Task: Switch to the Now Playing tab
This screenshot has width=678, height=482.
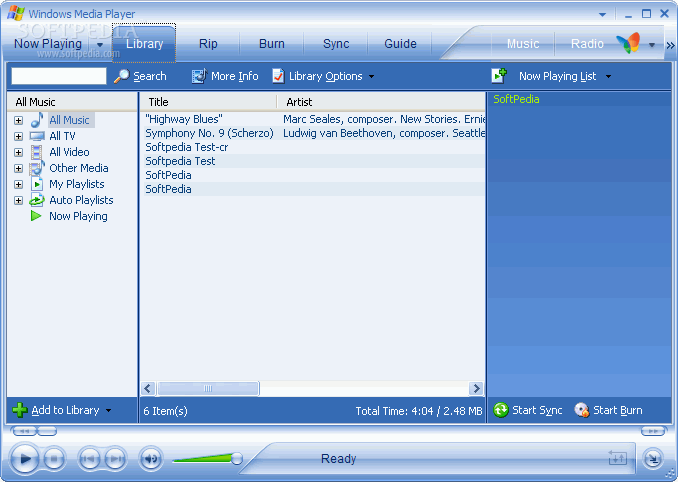Action: click(x=48, y=44)
